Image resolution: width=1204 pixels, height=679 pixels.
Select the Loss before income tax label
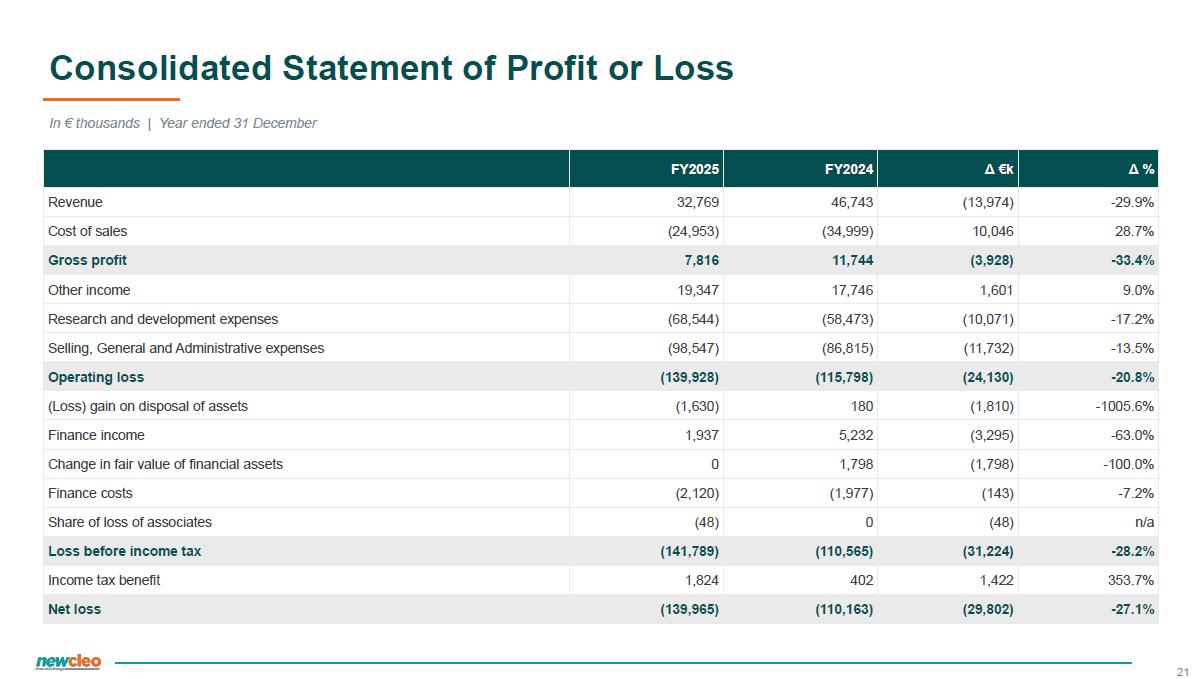[x=124, y=551]
